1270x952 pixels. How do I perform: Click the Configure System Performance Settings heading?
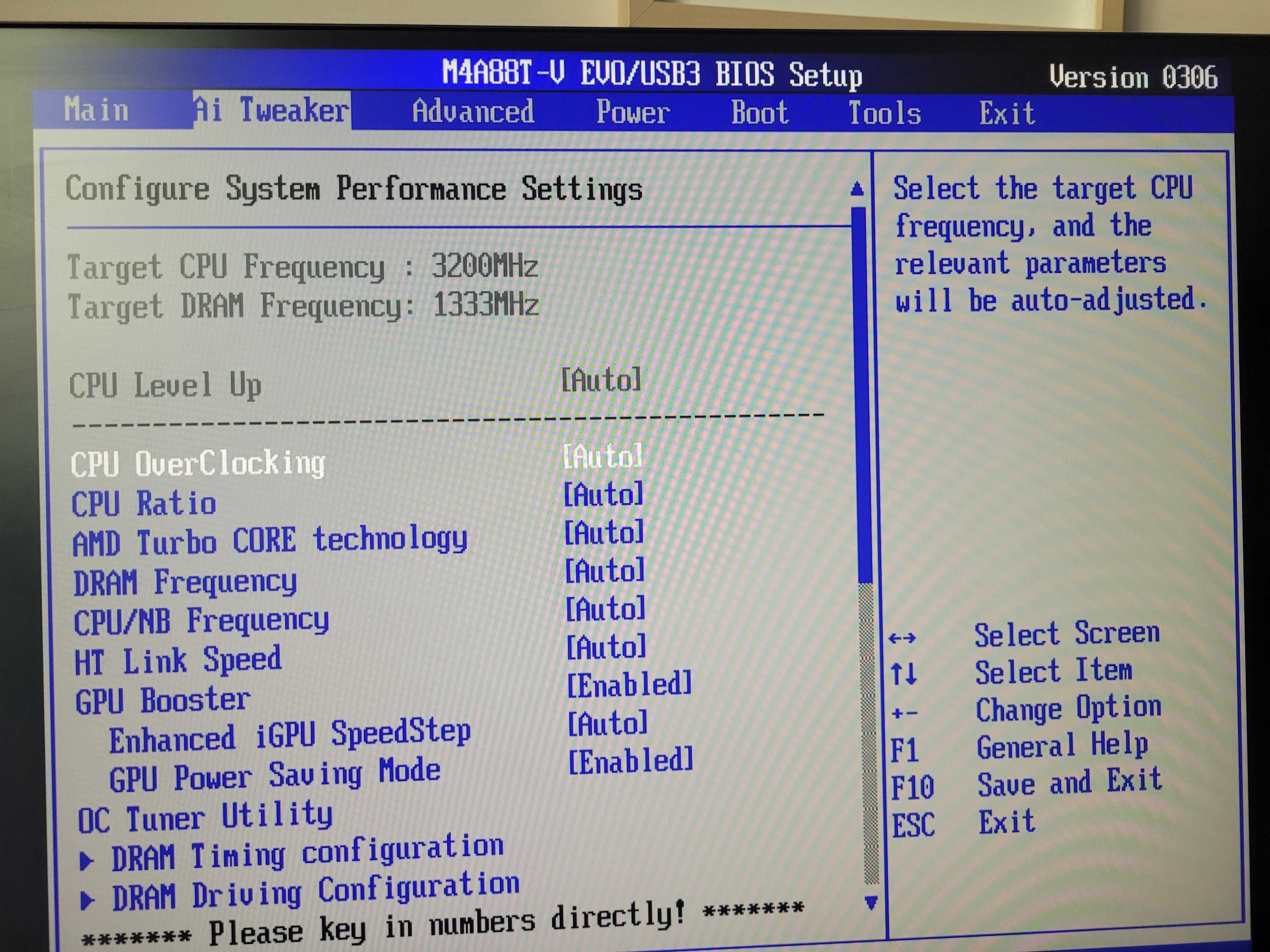(354, 189)
